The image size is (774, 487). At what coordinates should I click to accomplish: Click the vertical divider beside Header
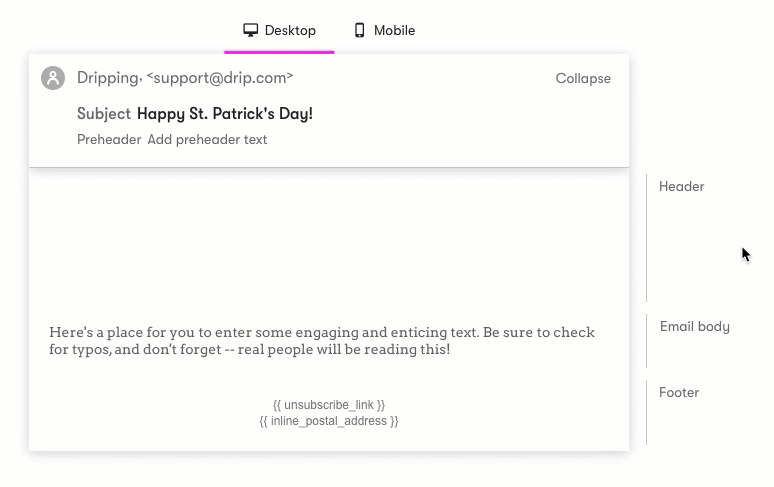click(647, 238)
